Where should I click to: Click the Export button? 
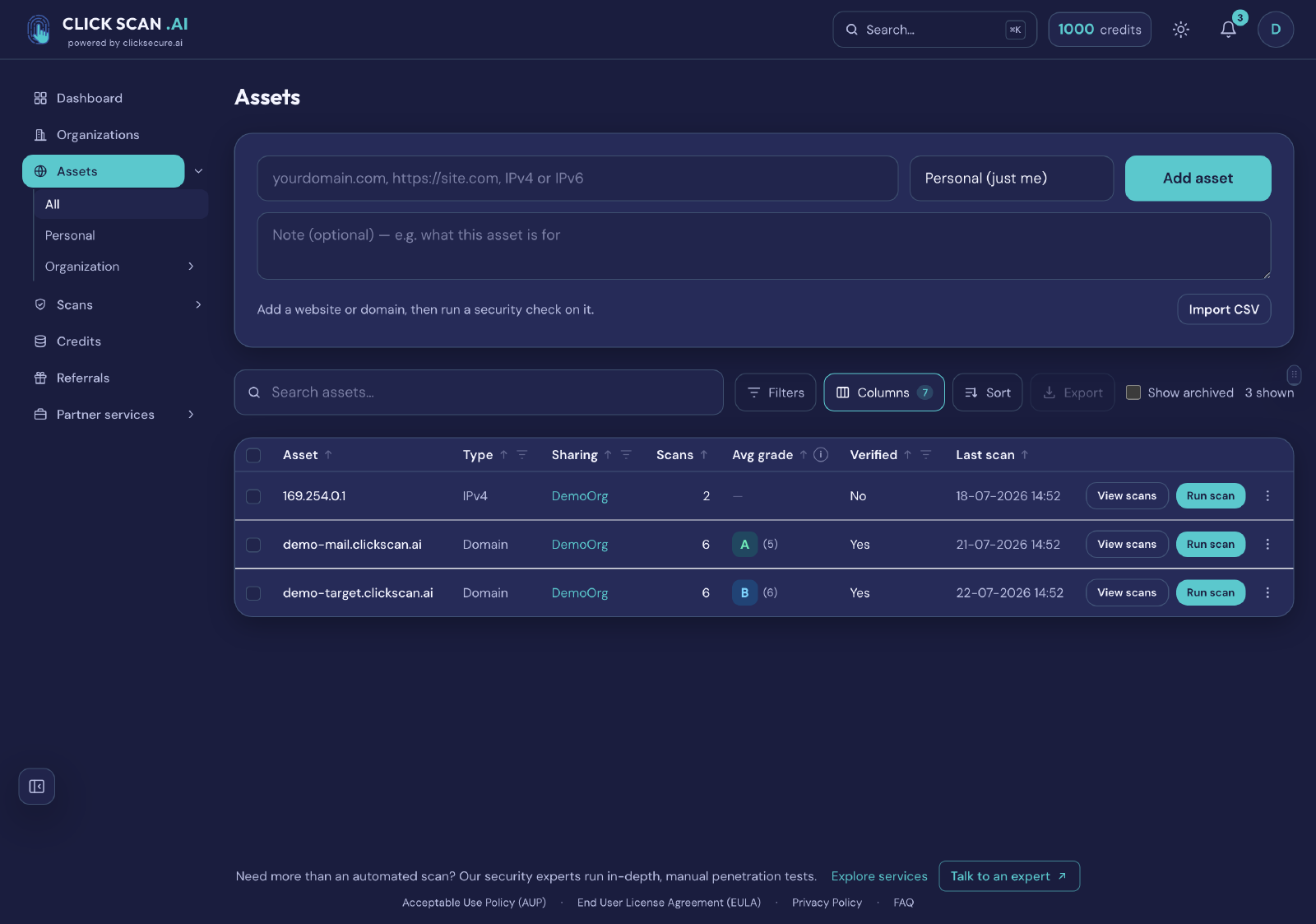point(1073,392)
